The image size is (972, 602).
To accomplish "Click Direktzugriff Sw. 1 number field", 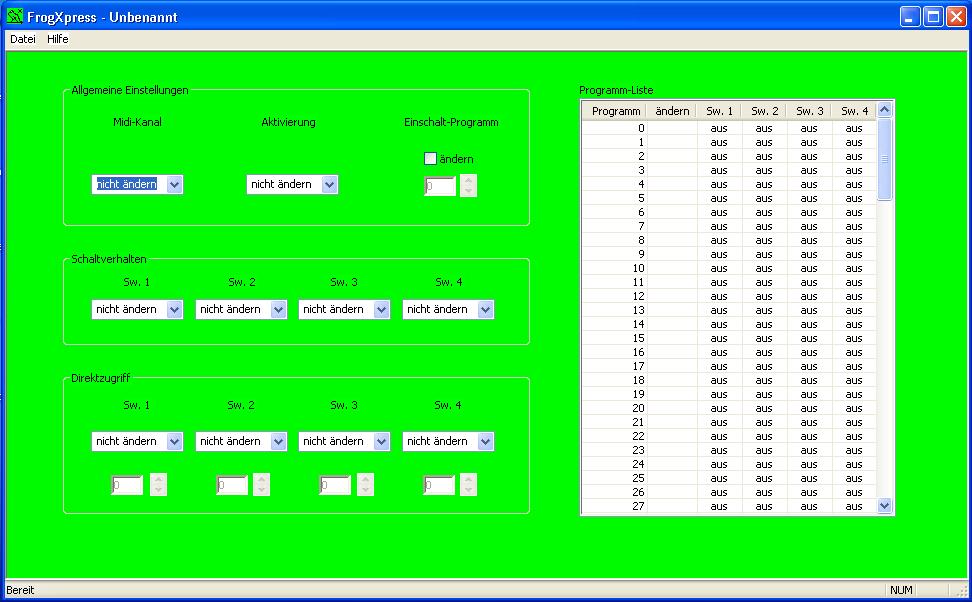I will click(x=127, y=485).
